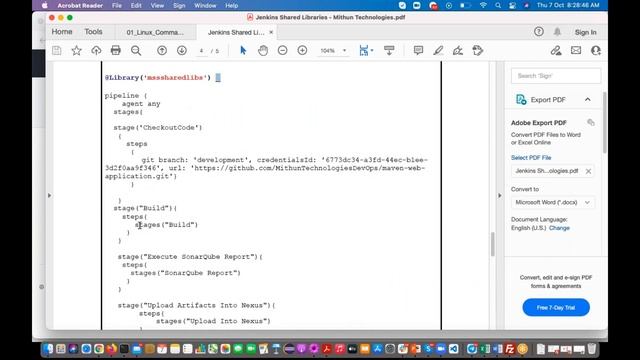640x360 pixels.
Task: Open the Convert to format dropdown
Action: point(553,202)
